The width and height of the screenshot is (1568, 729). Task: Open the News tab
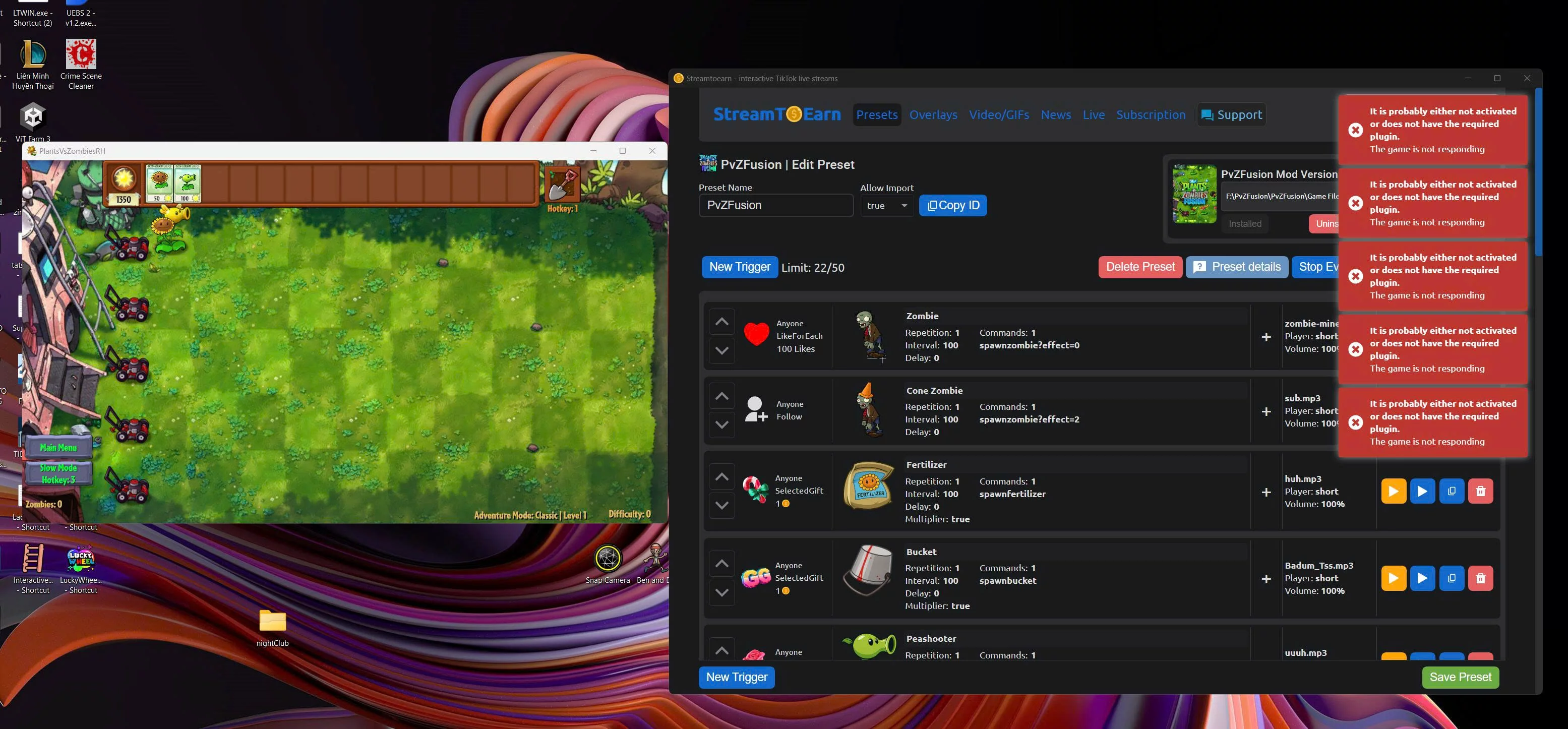(1055, 114)
